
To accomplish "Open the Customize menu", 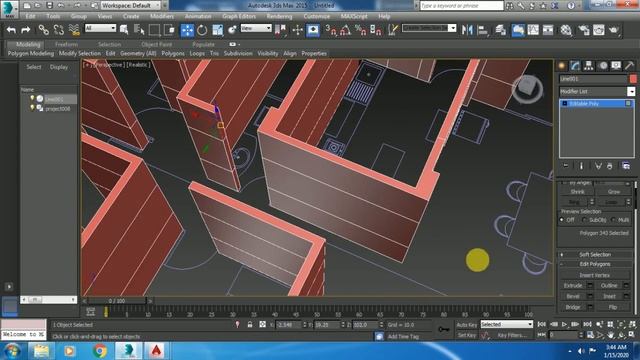I will (317, 16).
